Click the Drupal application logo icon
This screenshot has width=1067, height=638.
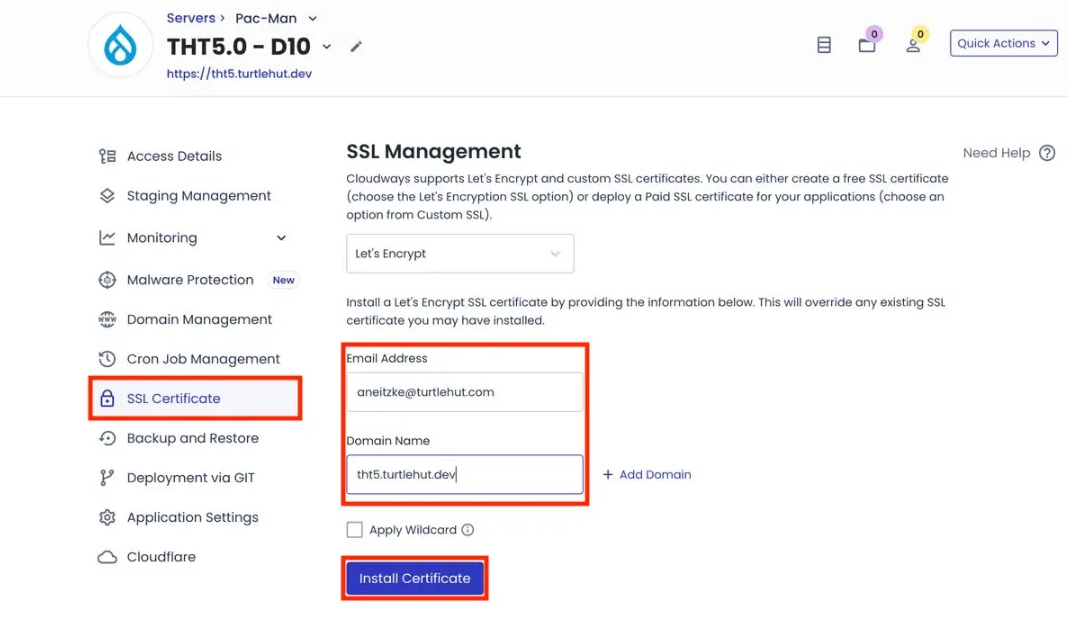point(119,46)
